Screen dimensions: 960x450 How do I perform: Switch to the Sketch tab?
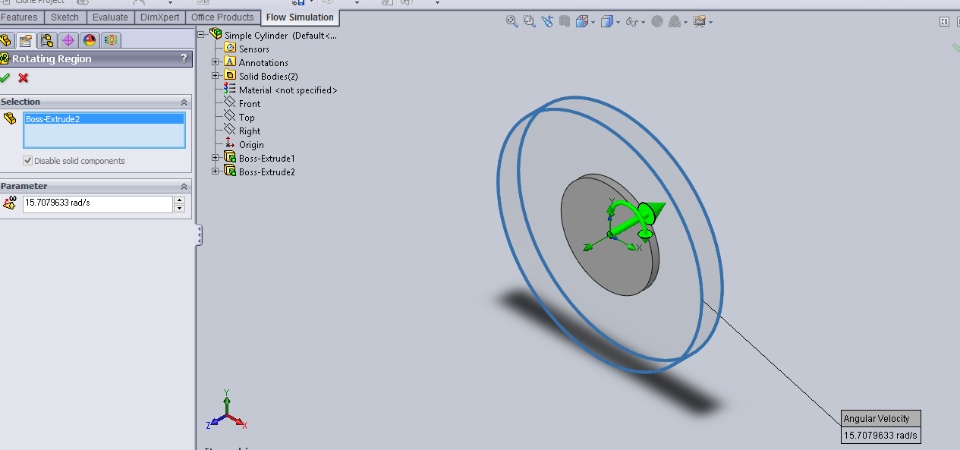point(64,17)
